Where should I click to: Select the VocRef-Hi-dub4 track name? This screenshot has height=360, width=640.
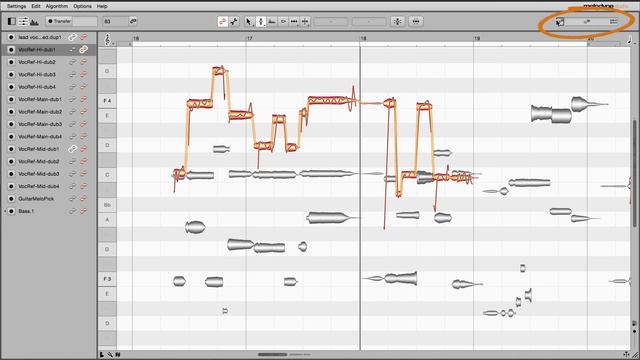37,87
